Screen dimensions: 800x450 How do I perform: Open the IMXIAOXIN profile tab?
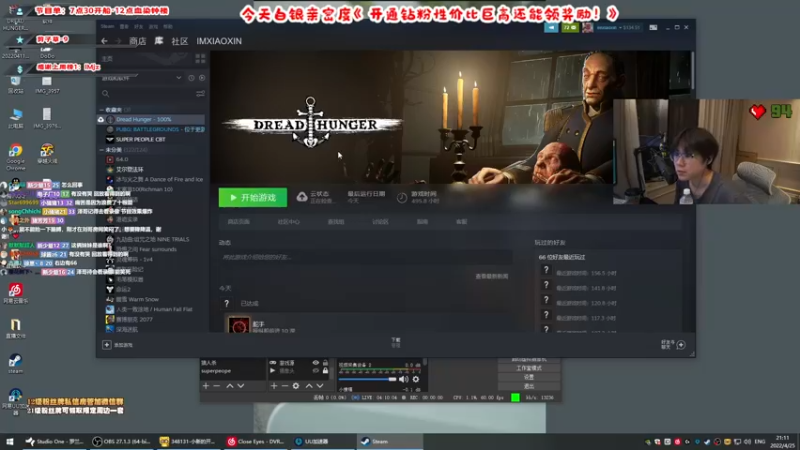click(x=219, y=41)
